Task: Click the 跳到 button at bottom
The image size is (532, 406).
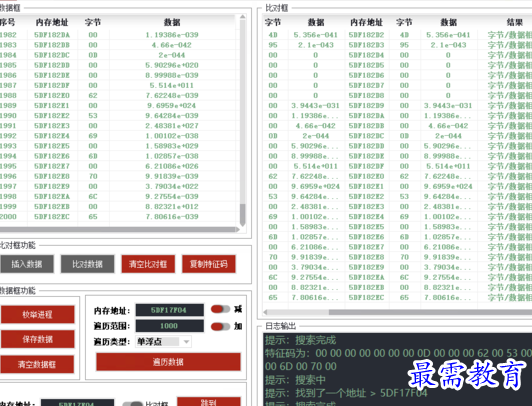Action: point(209,402)
